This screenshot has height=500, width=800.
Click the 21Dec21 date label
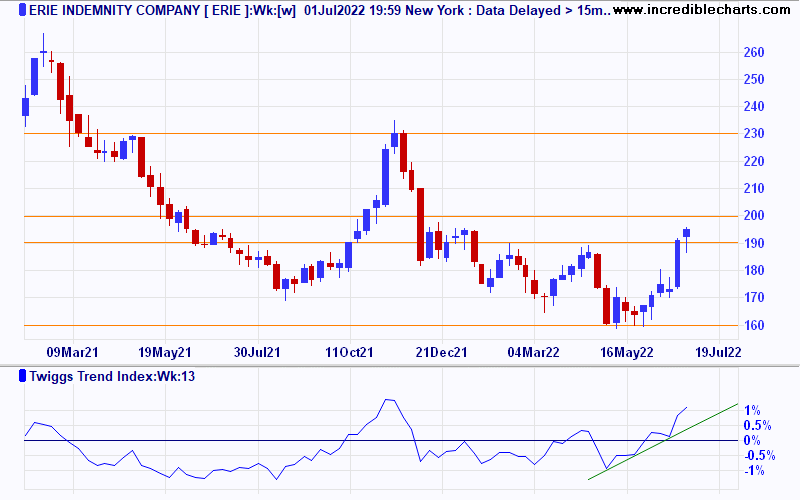tap(441, 352)
